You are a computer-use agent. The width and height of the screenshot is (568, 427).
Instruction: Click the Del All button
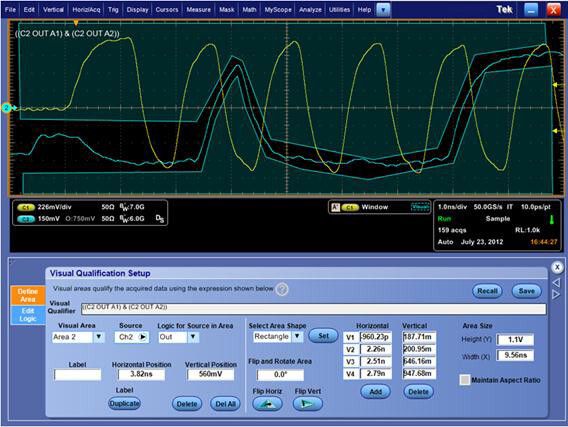click(x=225, y=404)
